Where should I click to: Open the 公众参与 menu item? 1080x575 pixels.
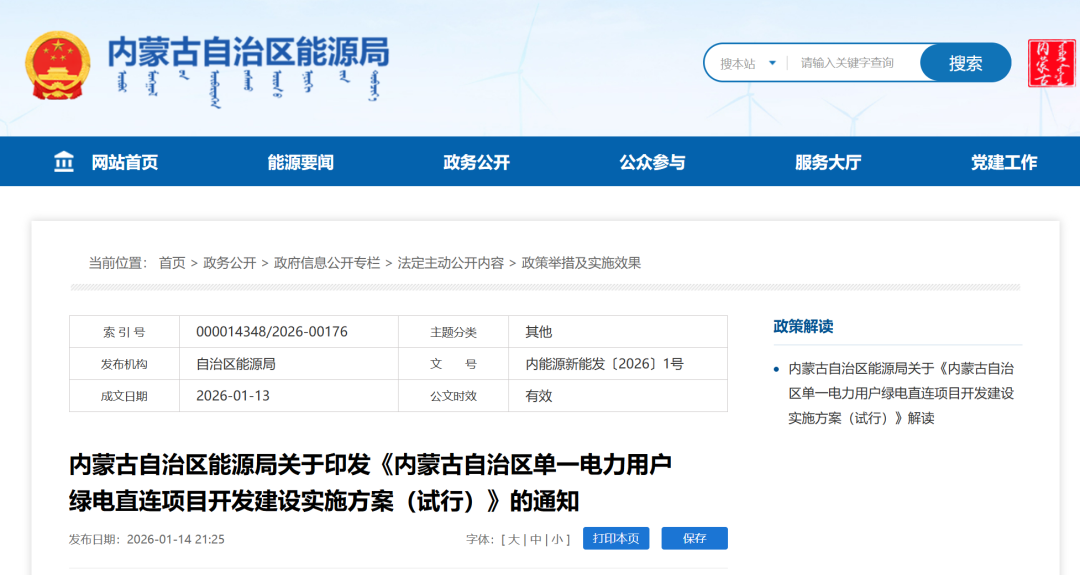point(652,162)
